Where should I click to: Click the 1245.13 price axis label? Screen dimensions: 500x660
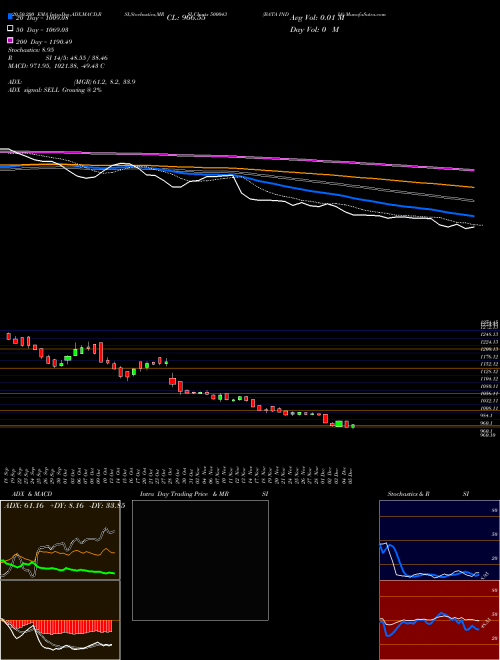(x=489, y=334)
